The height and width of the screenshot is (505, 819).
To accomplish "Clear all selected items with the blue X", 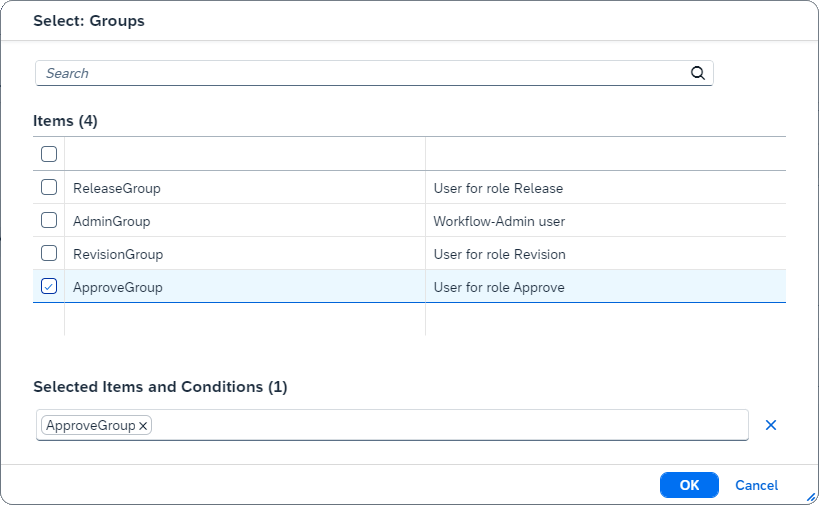I will (x=770, y=425).
